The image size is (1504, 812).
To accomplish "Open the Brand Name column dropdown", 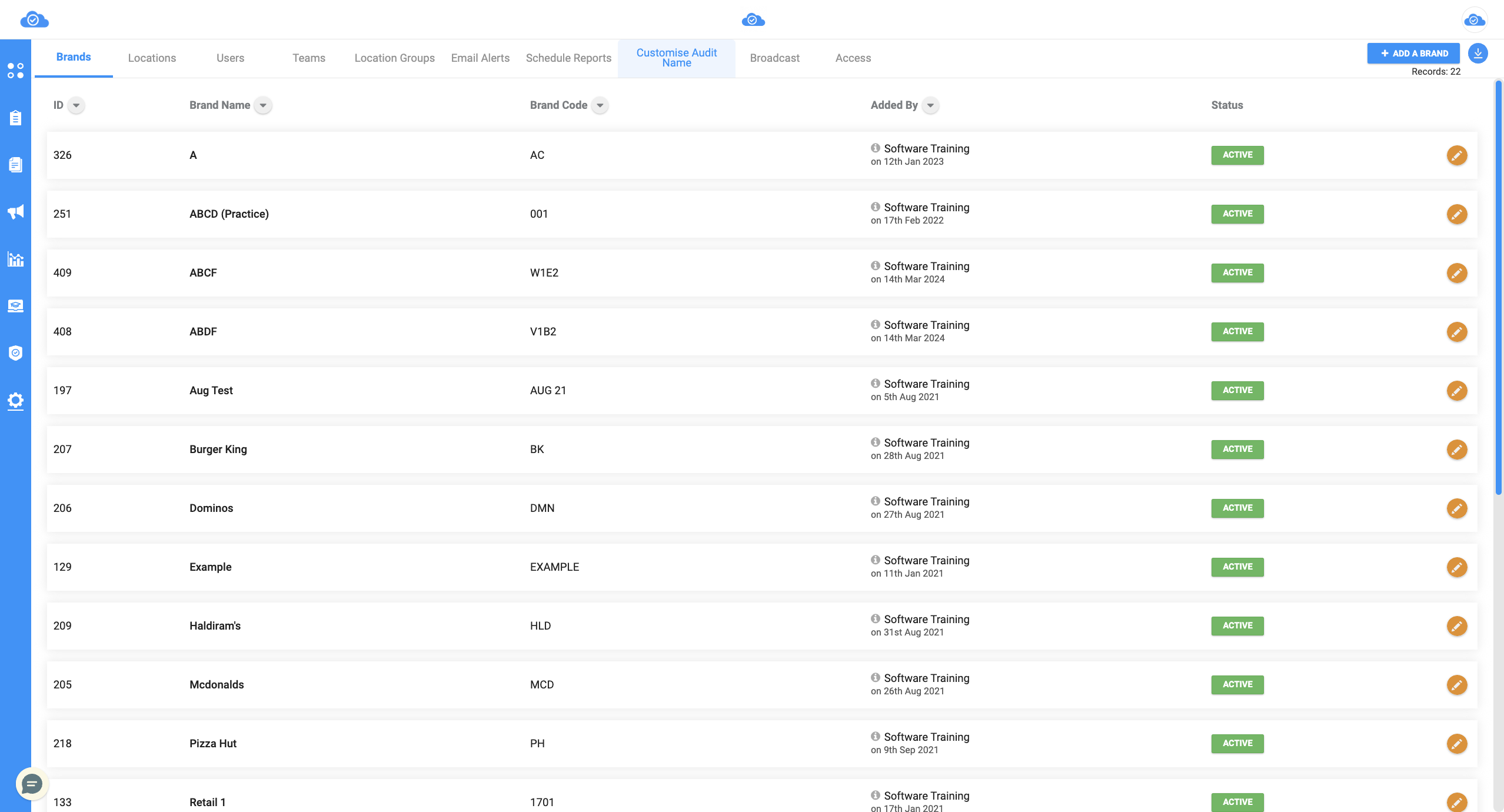I will point(263,105).
